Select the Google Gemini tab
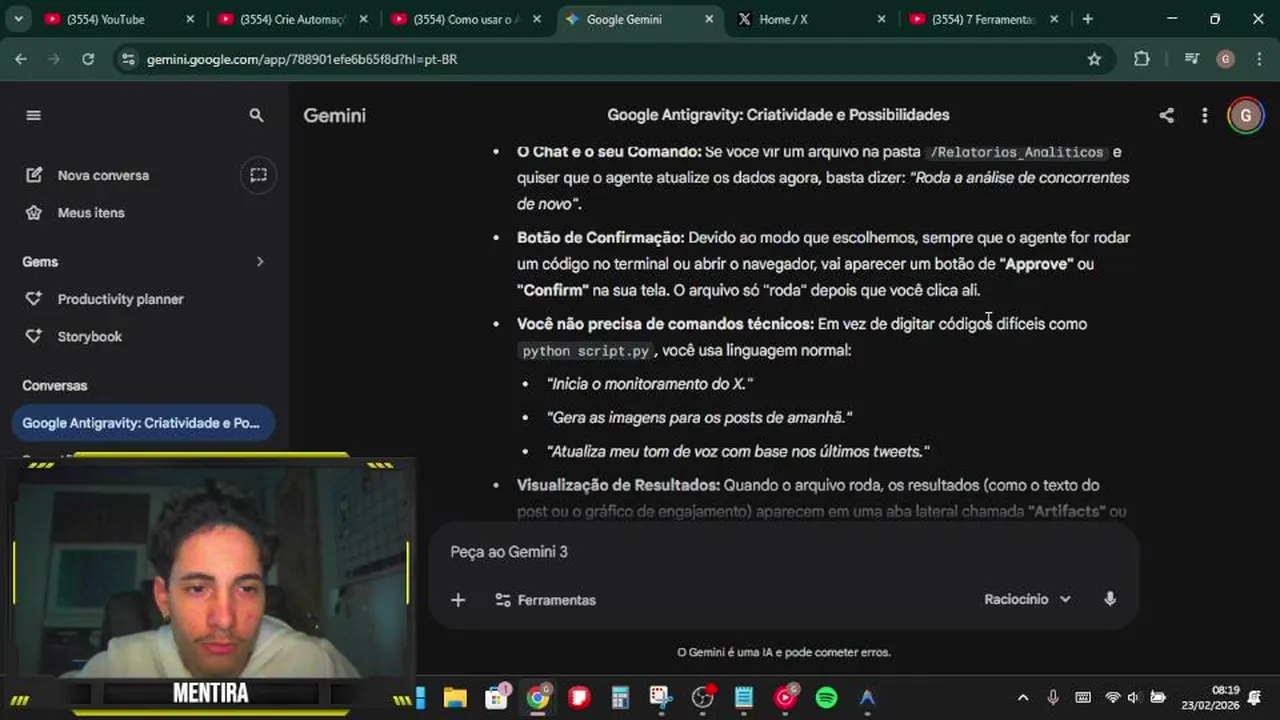The width and height of the screenshot is (1280, 720). pos(640,19)
